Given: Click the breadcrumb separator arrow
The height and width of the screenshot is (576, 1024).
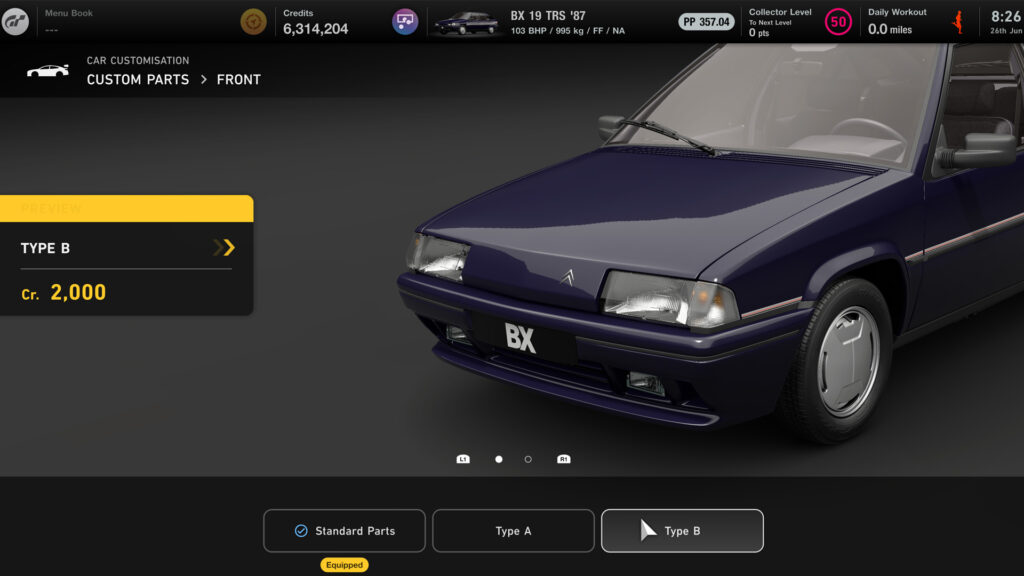Looking at the screenshot, I should click(x=204, y=80).
